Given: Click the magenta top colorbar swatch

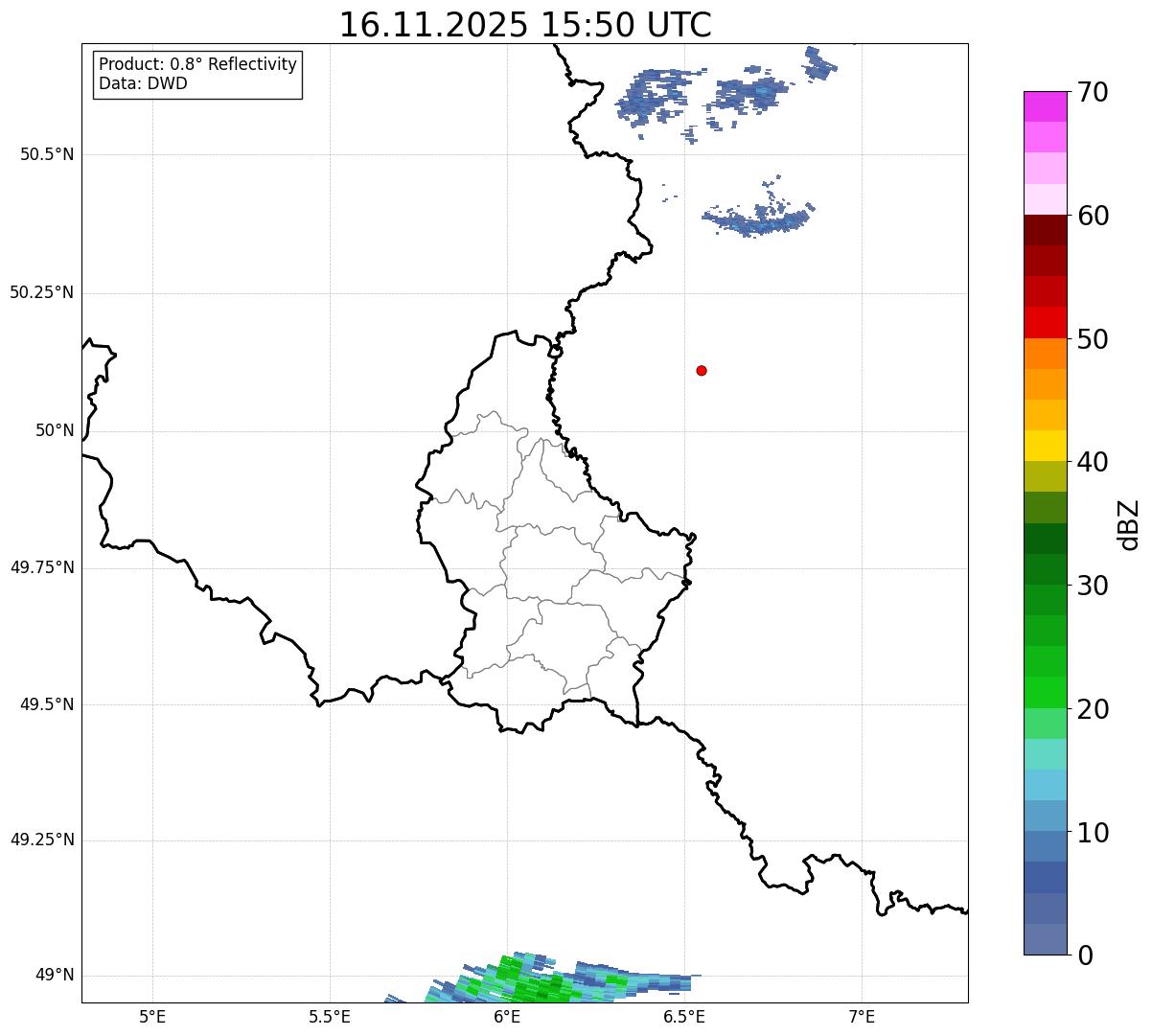Looking at the screenshot, I should coord(1046,106).
